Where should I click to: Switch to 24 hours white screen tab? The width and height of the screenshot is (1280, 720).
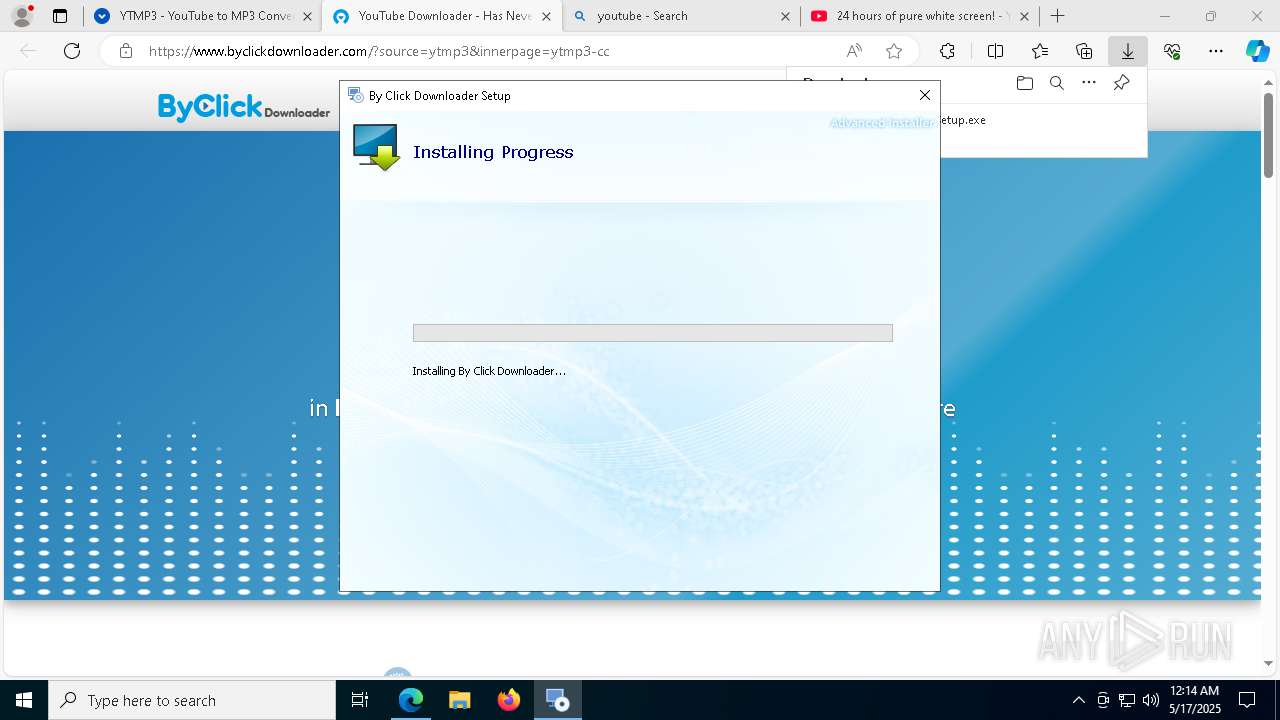[920, 16]
